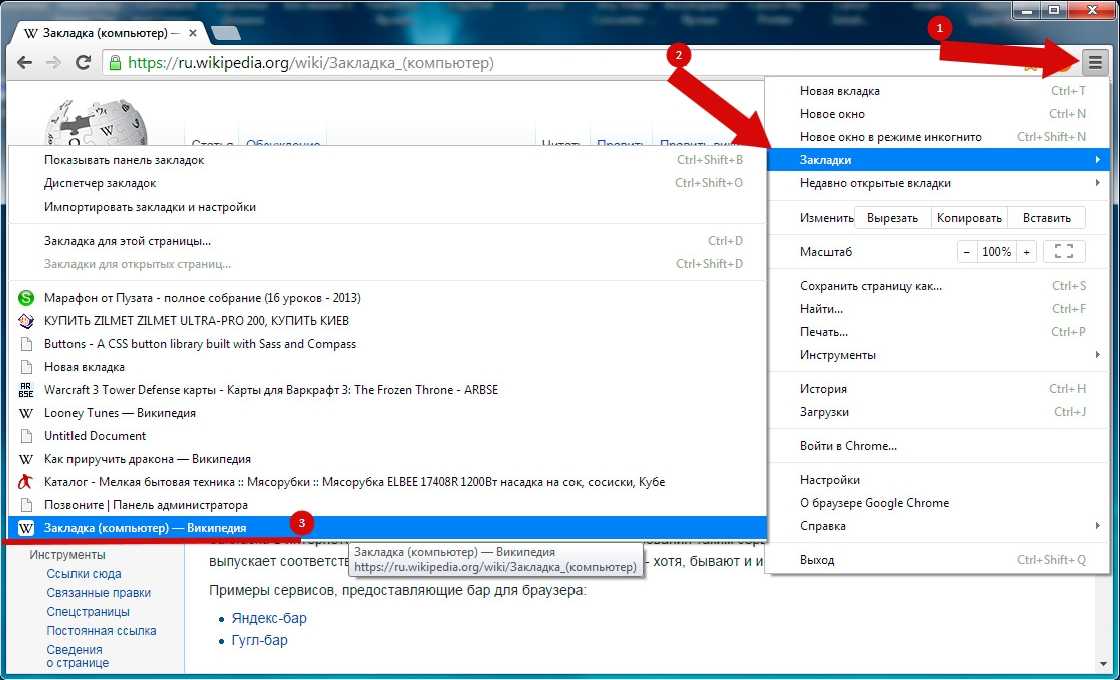Click the page icon beside Позвоните bookmark
Viewport: 1120px width, 680px height.
pos(26,505)
